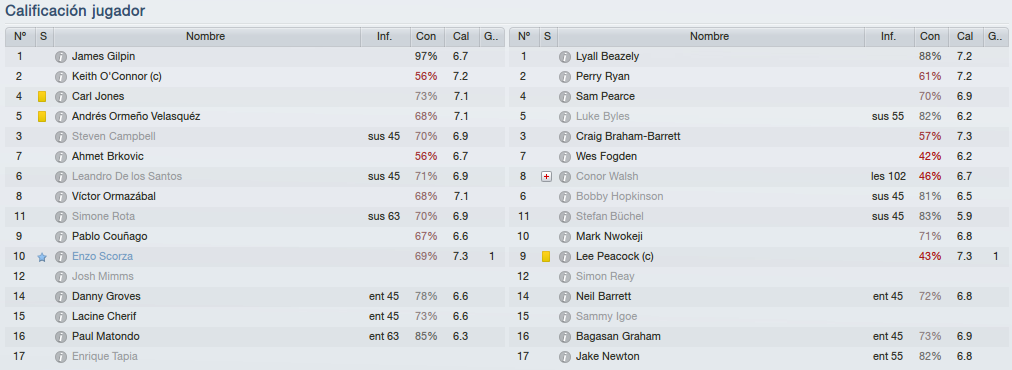Sort right table by Inf. column header
The width and height of the screenshot is (1012, 370).
[x=889, y=37]
